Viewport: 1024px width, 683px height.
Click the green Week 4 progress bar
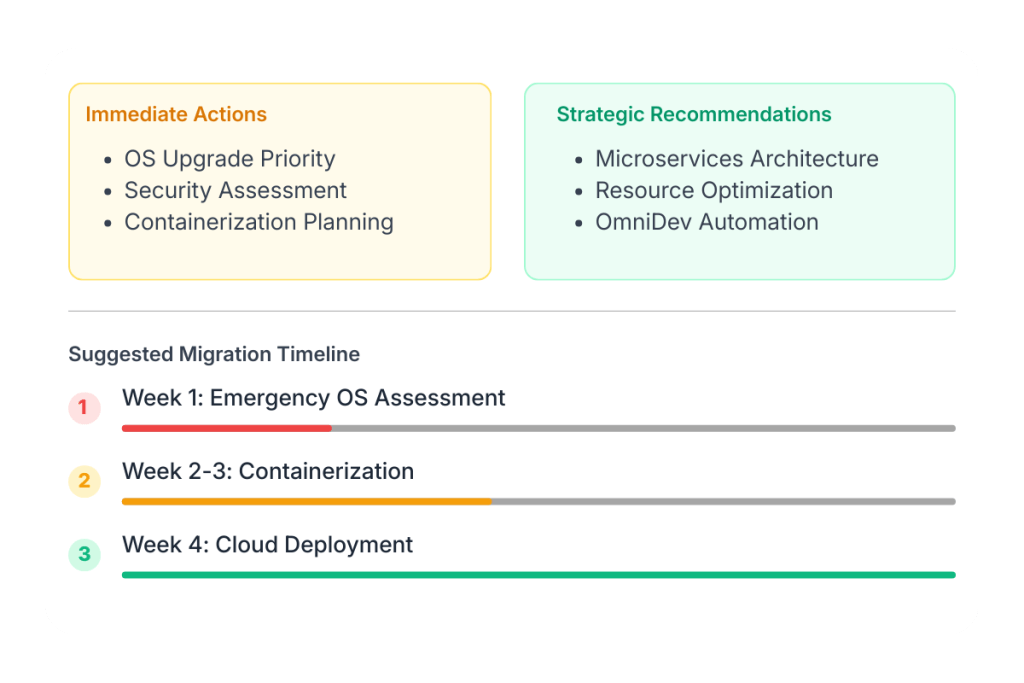pos(538,575)
